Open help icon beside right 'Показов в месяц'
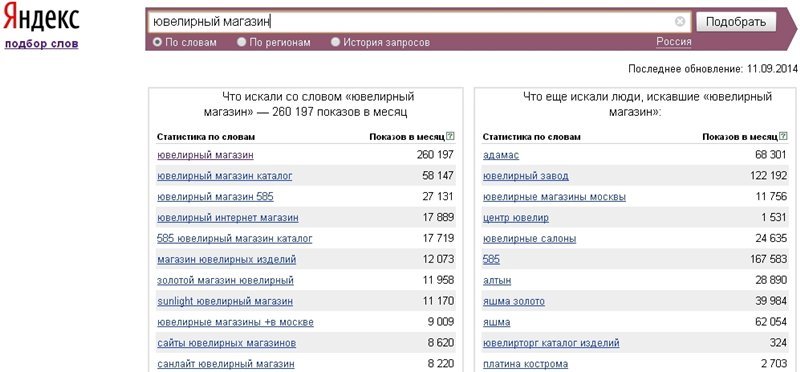This screenshot has width=800, height=372. pos(783,136)
